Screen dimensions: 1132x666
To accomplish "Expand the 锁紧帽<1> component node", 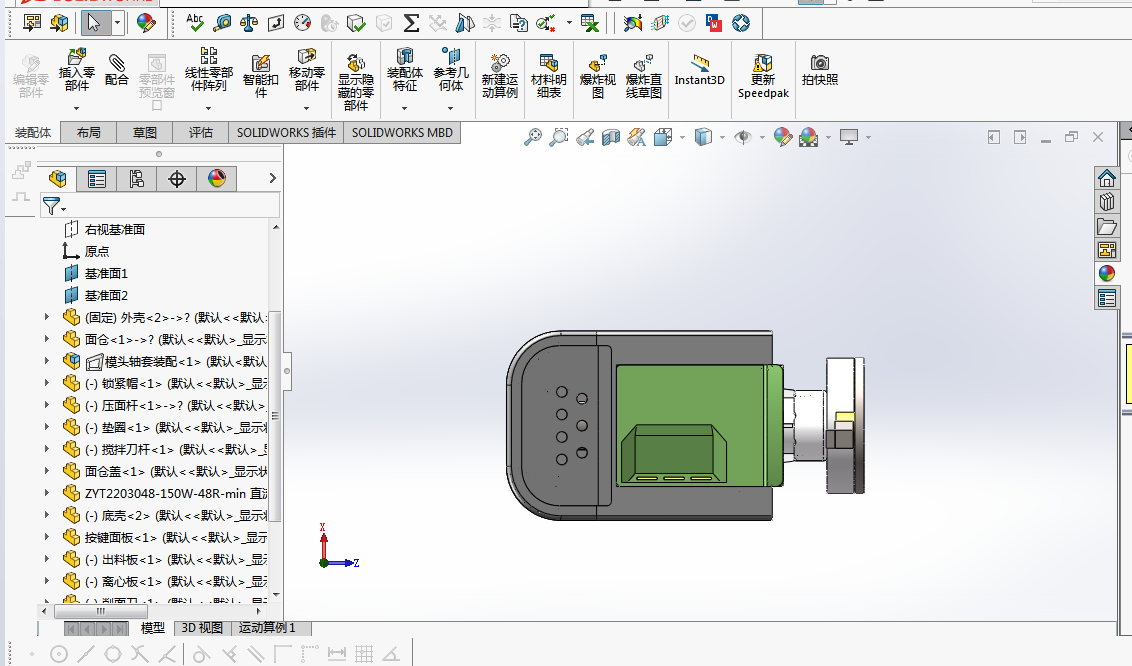I will (47, 382).
